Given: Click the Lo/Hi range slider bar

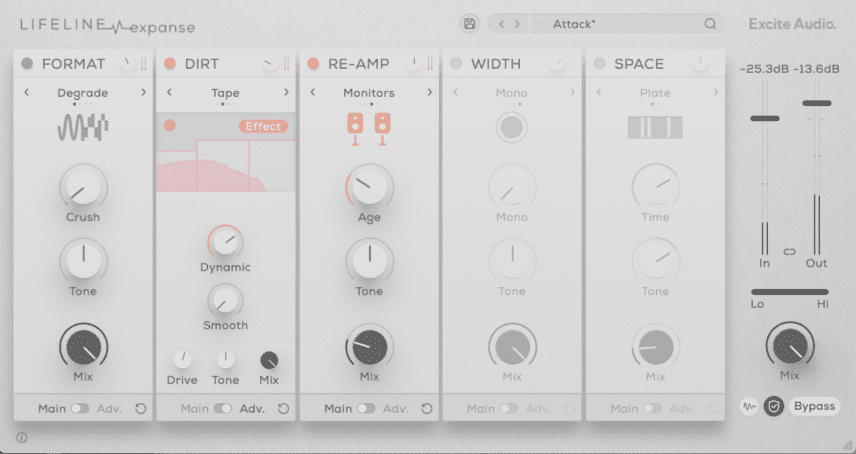Looking at the screenshot, I should [x=789, y=292].
